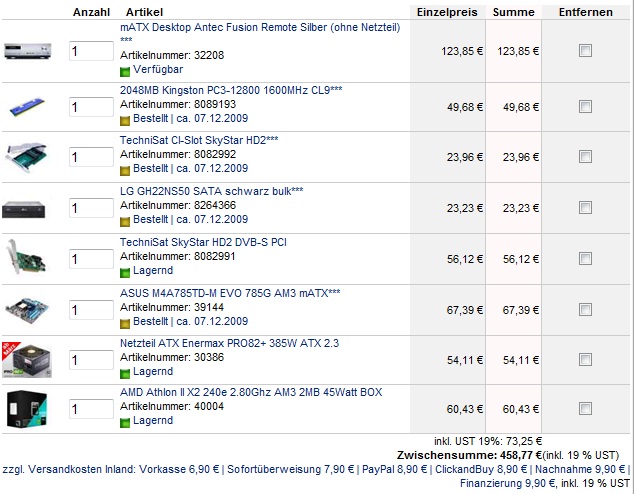Screen dimensions: 634x494
Task: Focus quantity field for Antec Fusion Remote
Action: [91, 51]
